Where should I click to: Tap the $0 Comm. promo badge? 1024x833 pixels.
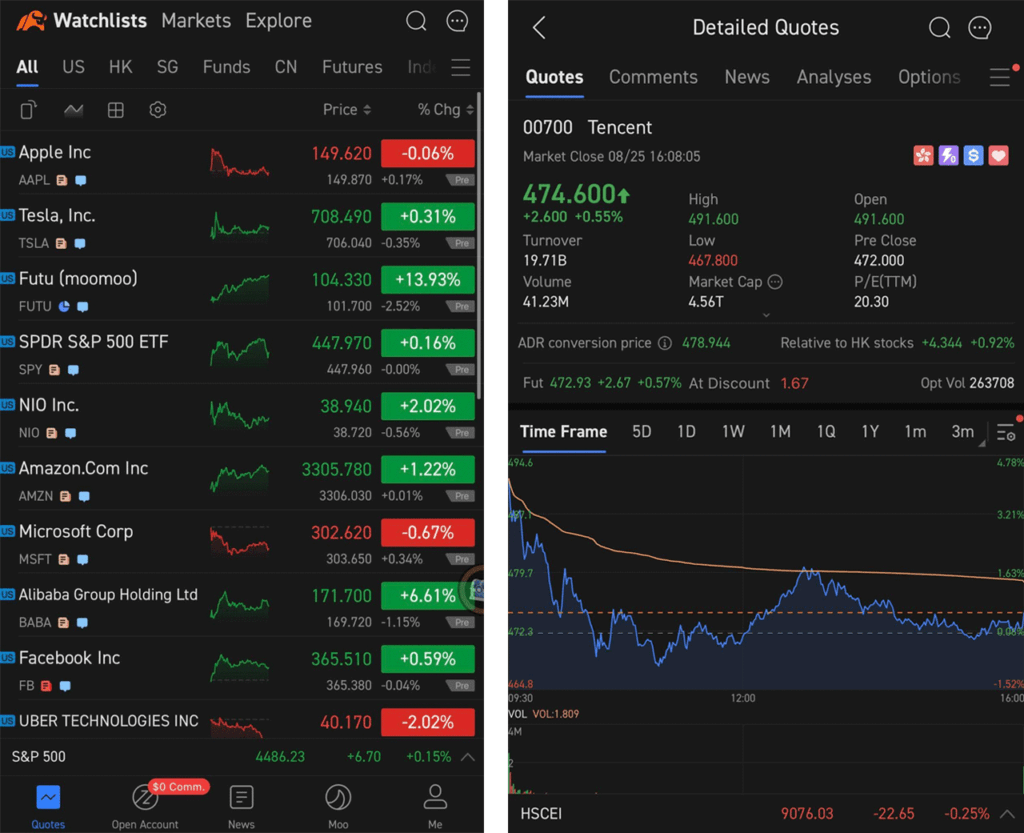point(178,787)
